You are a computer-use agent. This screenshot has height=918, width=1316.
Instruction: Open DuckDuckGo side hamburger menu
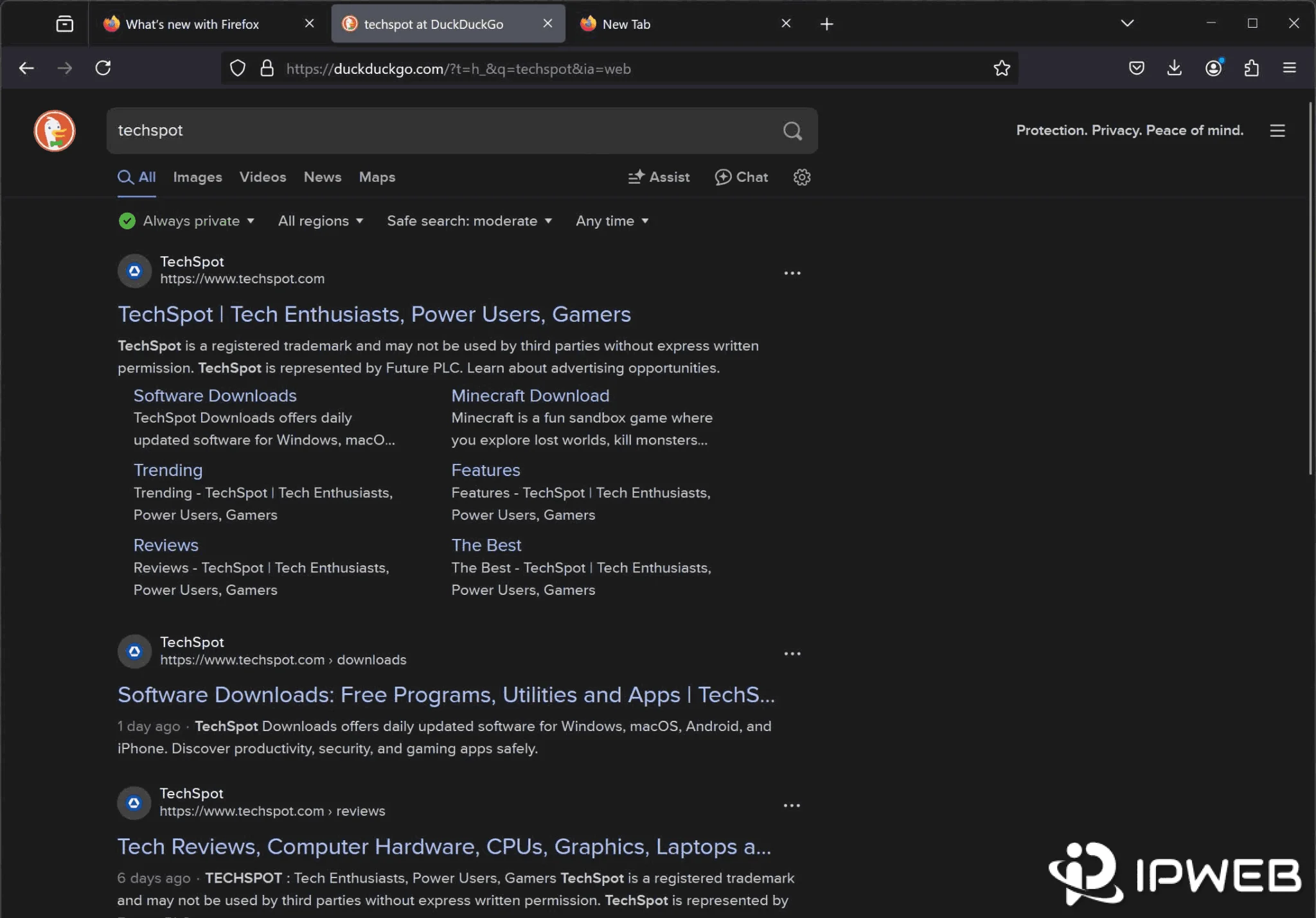tap(1277, 131)
